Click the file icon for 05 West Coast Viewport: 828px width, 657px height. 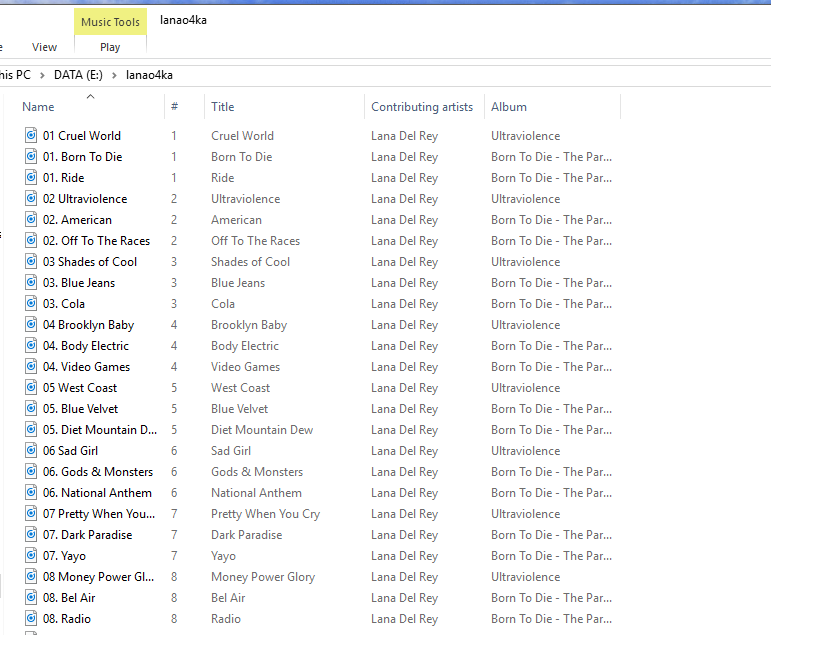pos(31,387)
